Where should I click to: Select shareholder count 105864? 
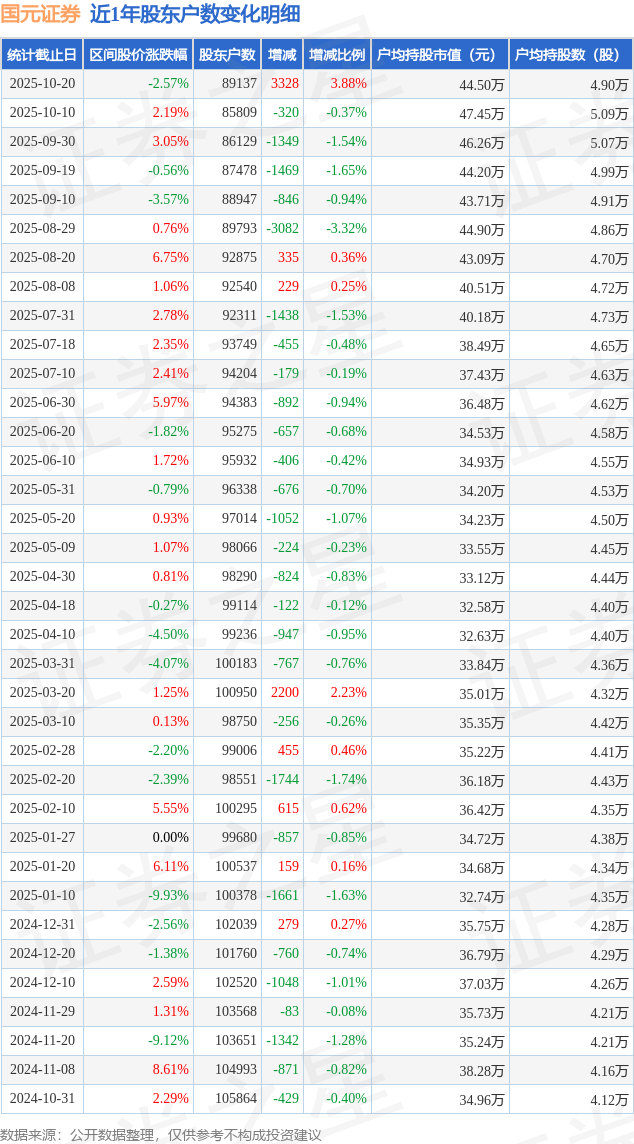coord(236,1099)
